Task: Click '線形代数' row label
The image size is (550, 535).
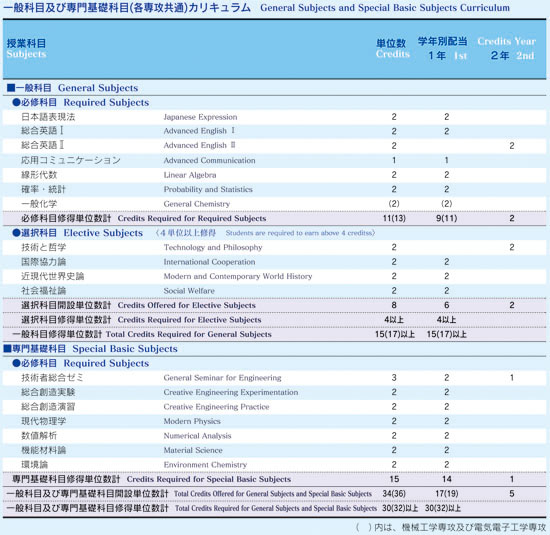Action: [x=39, y=175]
